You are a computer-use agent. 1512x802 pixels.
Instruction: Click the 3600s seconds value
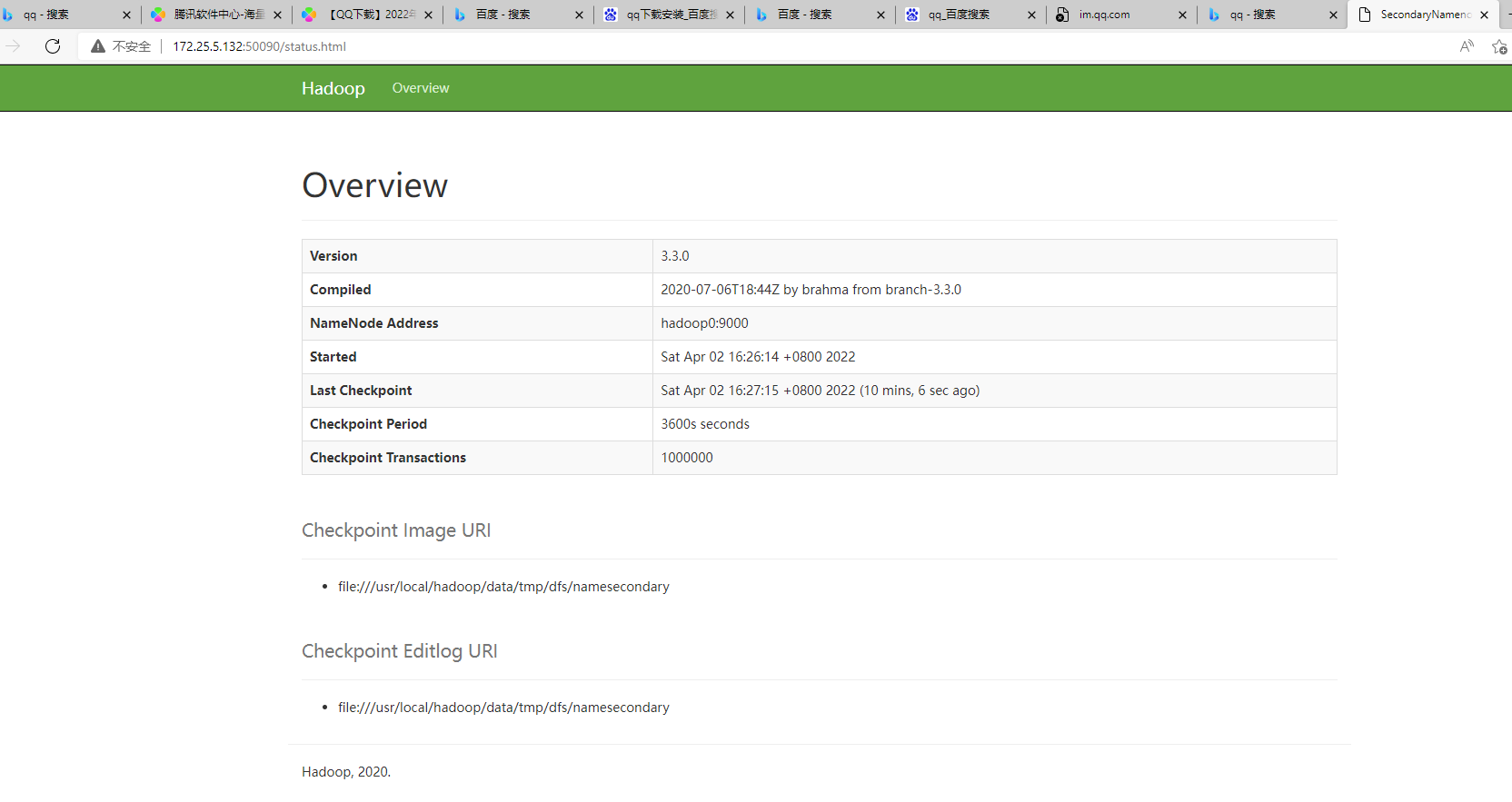click(705, 424)
